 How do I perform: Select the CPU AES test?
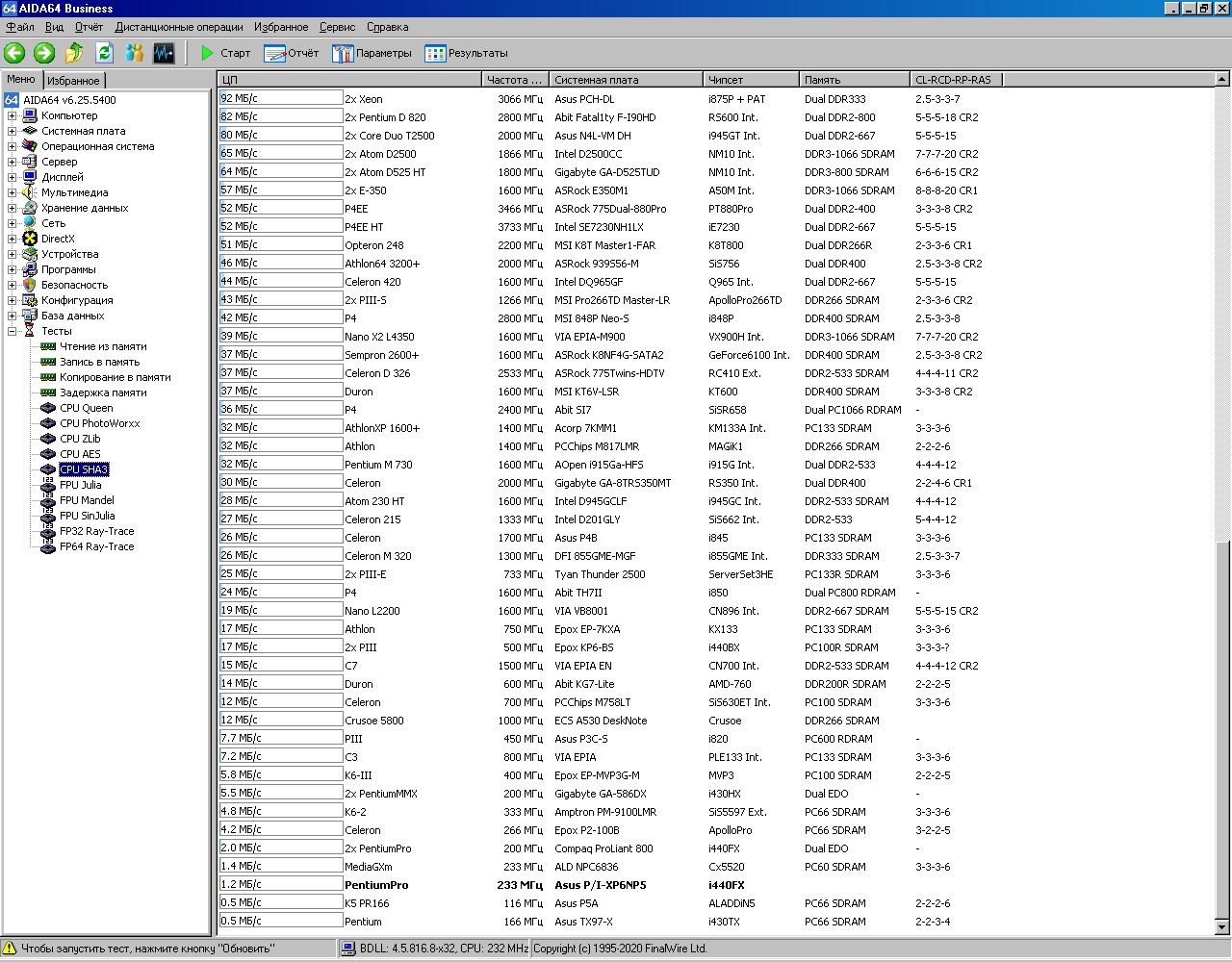80,454
